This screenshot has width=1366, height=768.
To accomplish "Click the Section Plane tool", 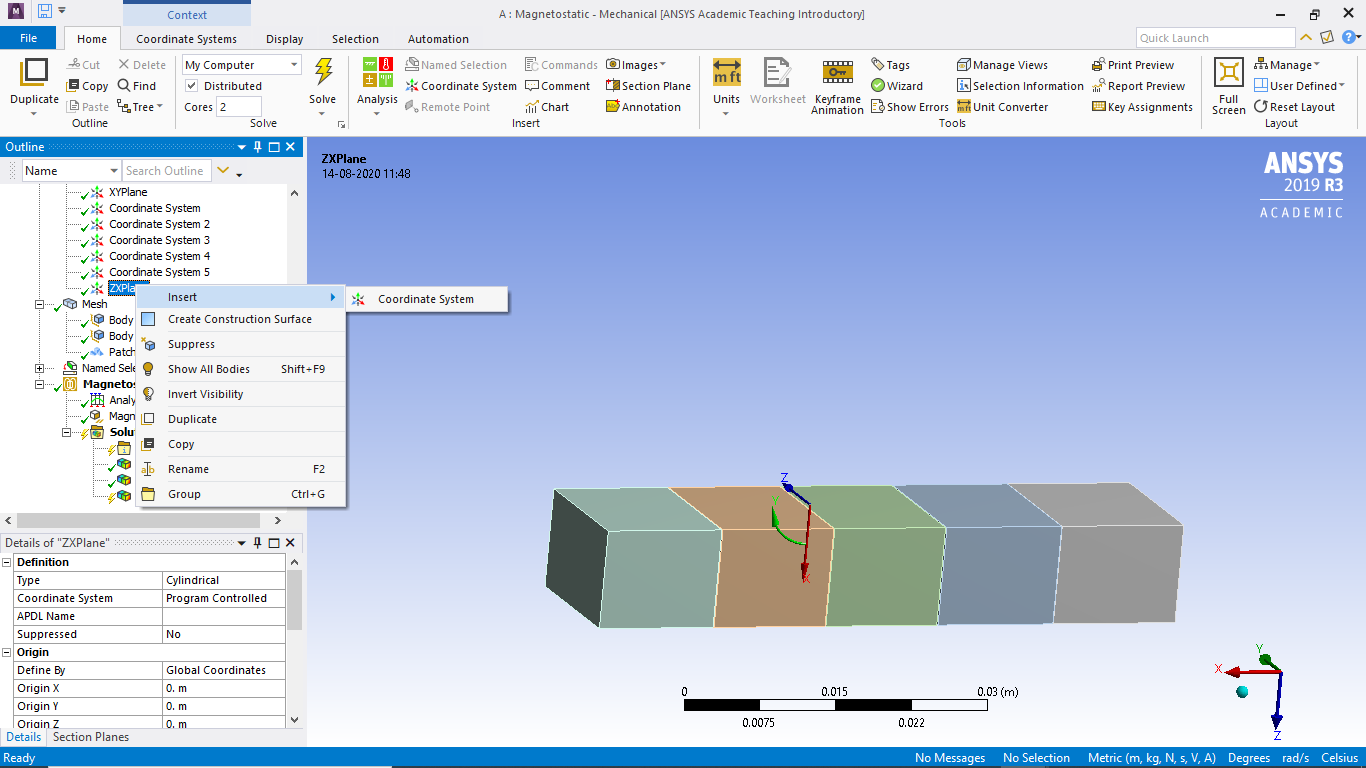I will pos(648,86).
